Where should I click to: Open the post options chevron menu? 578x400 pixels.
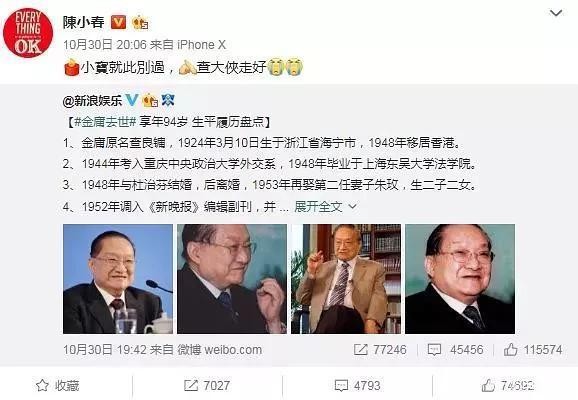point(556,13)
